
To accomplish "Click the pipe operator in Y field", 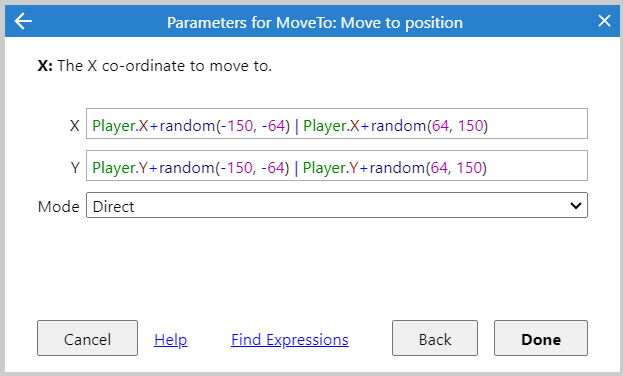I will tap(296, 168).
